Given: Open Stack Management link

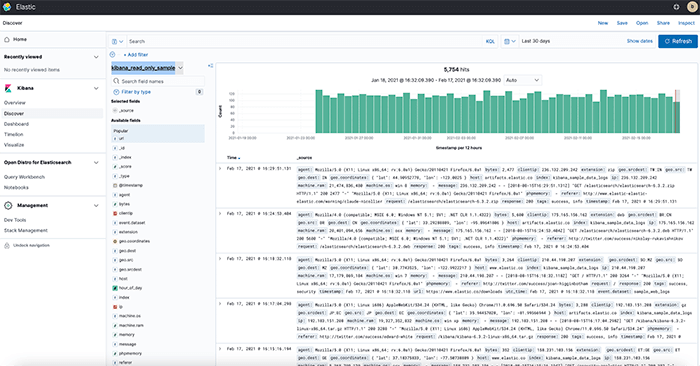Looking at the screenshot, I should pyautogui.click(x=25, y=231).
